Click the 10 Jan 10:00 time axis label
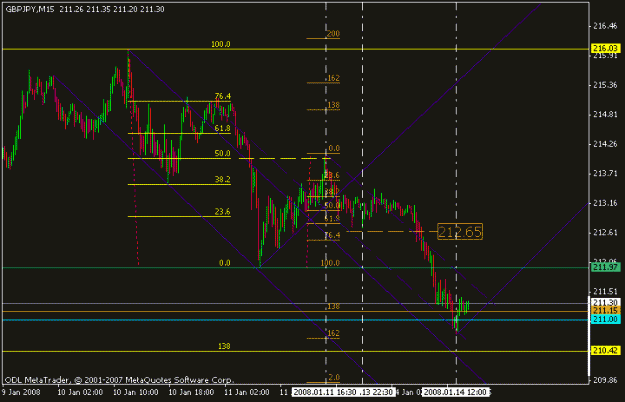 coord(136,392)
